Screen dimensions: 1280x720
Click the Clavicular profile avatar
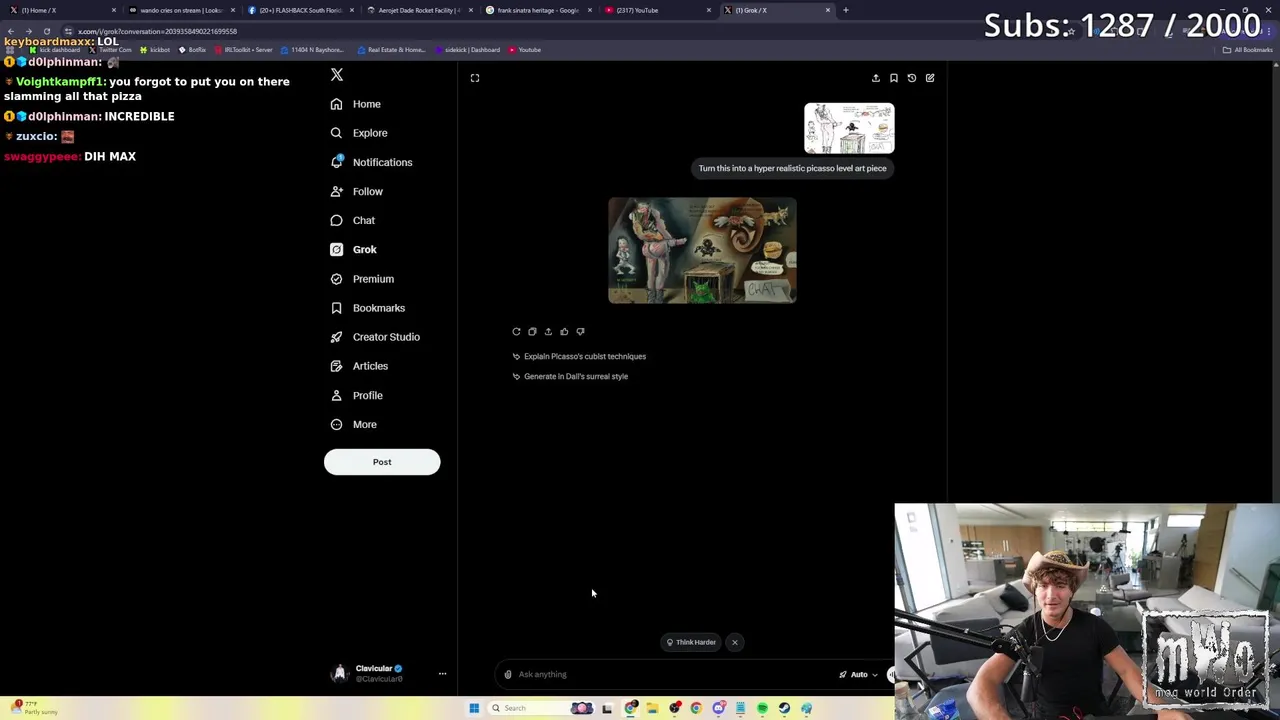(x=339, y=673)
